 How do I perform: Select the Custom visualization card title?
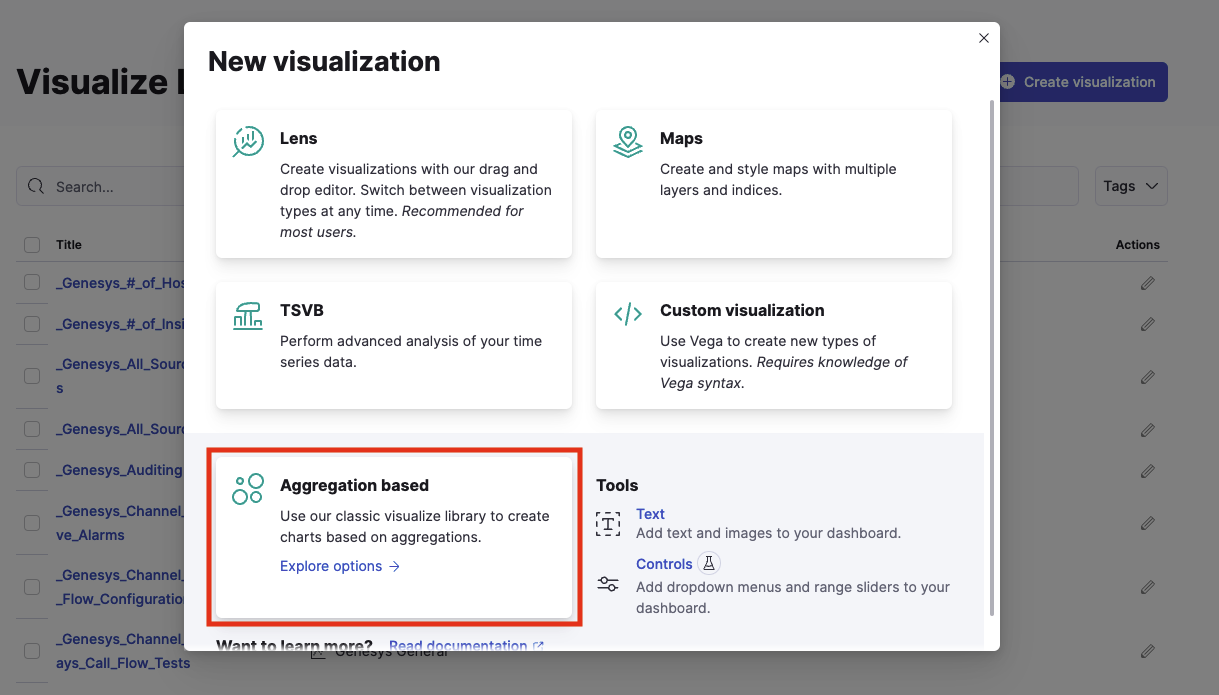click(x=742, y=310)
